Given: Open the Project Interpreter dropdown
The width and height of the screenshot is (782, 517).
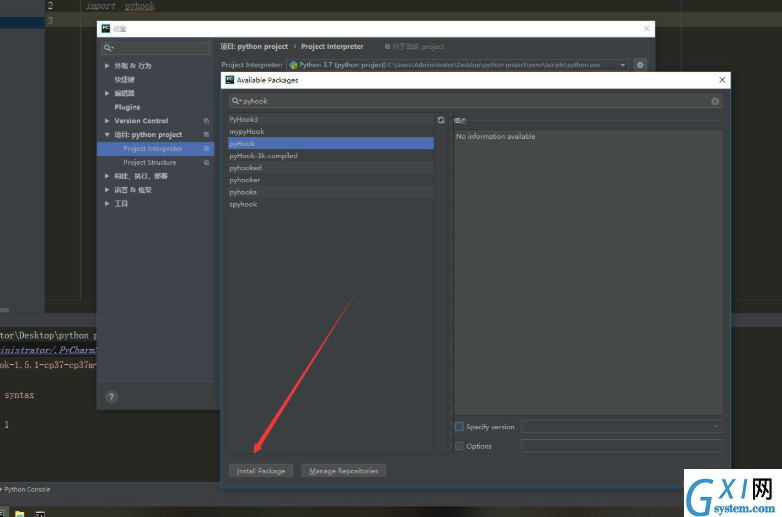Looking at the screenshot, I should pos(622,65).
